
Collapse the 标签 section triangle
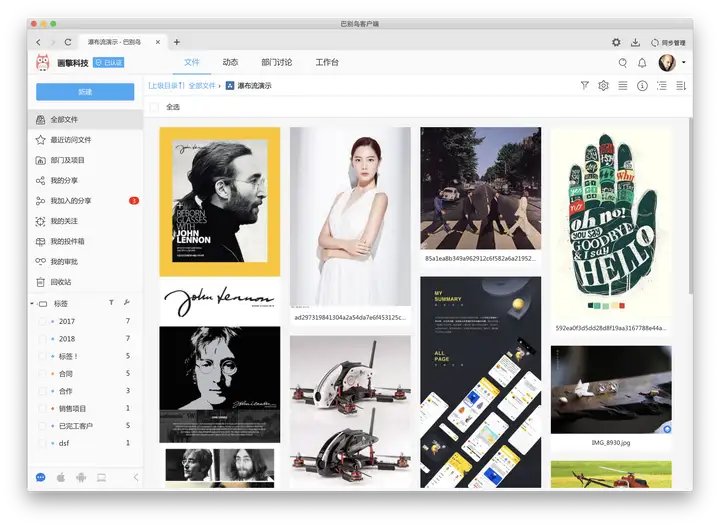(32, 303)
